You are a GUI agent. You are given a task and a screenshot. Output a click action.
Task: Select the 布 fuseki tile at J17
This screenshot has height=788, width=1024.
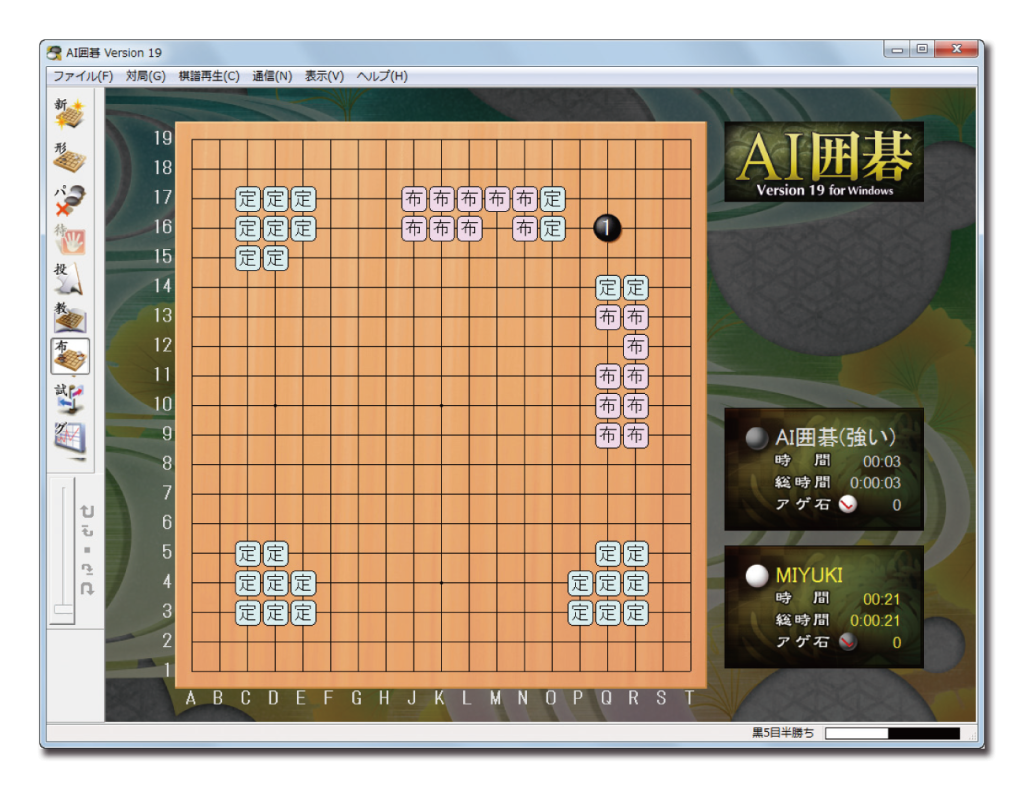pos(413,198)
